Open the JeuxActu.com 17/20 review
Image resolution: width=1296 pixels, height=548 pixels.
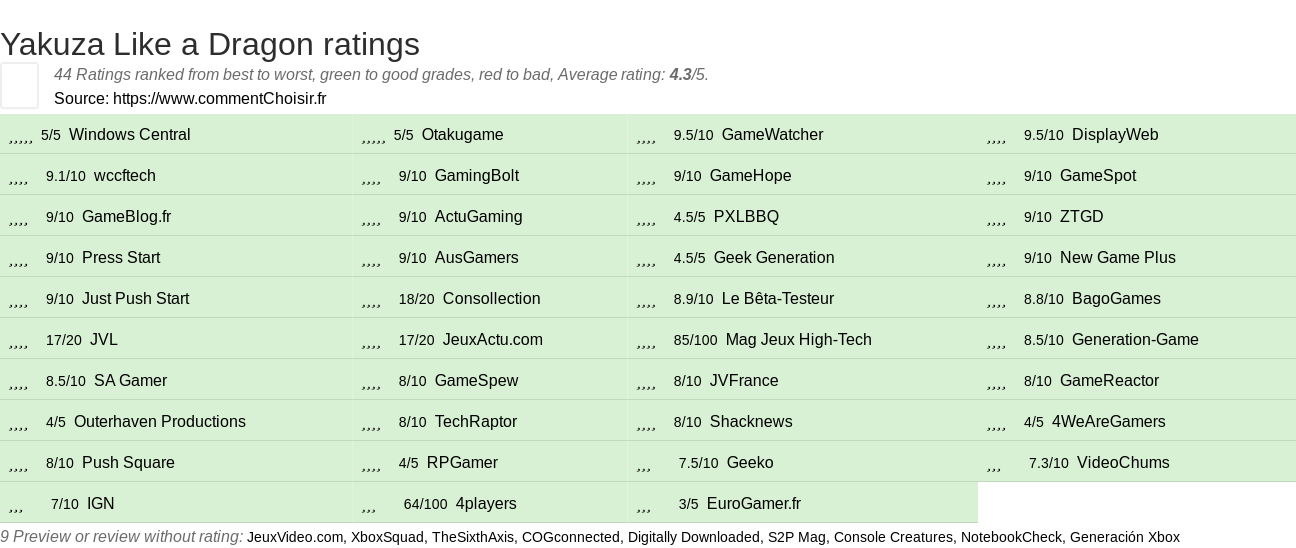[493, 340]
